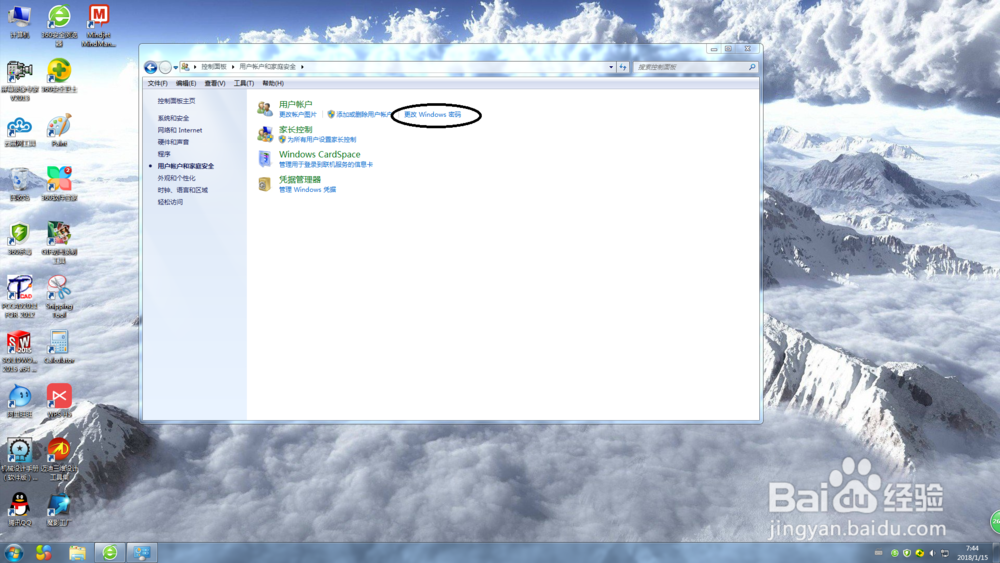Launch the 360 secure browser desktop shortcut
Image resolution: width=1000 pixels, height=563 pixels.
click(x=59, y=26)
